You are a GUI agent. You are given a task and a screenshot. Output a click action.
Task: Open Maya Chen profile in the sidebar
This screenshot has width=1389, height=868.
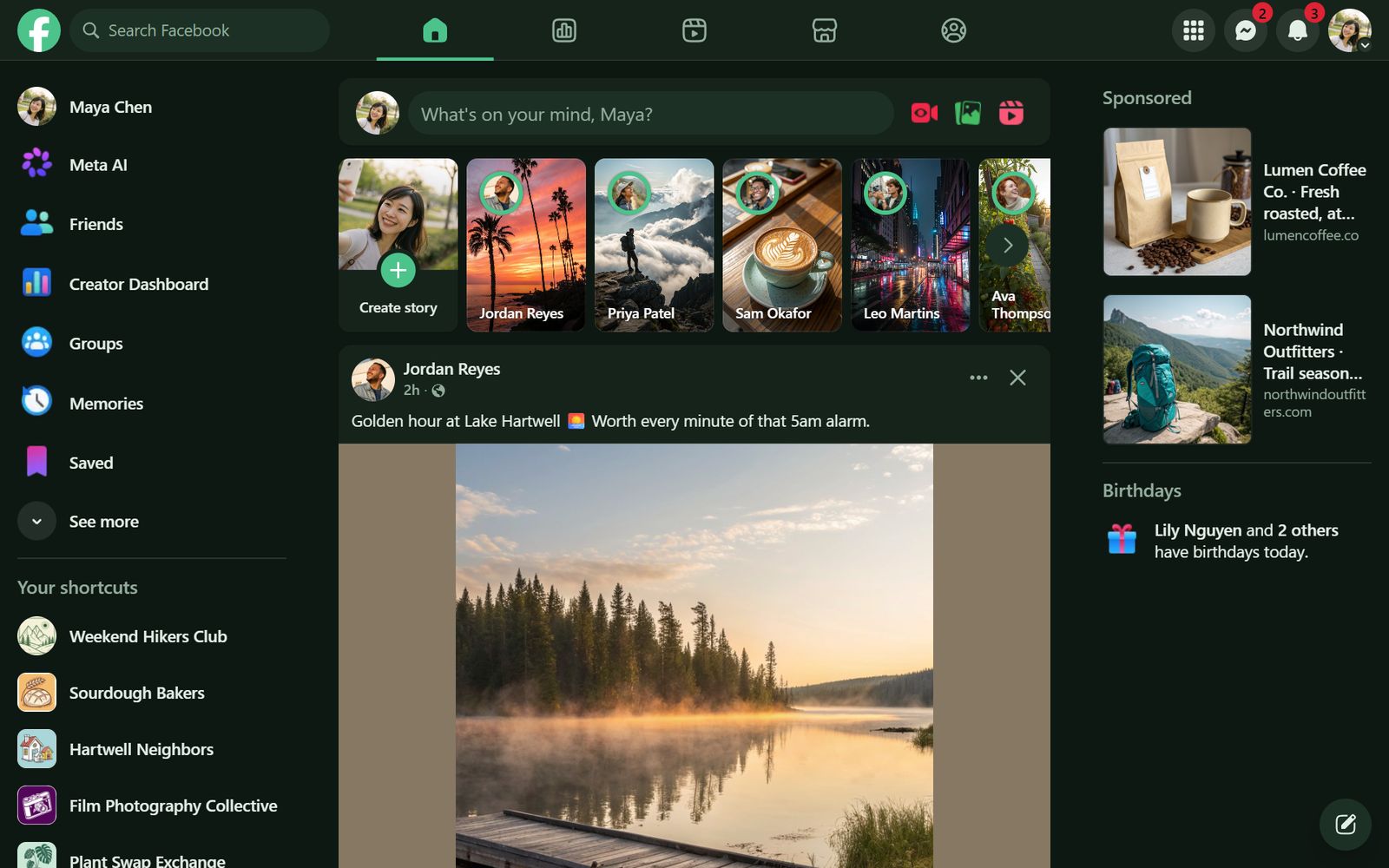coord(152,107)
